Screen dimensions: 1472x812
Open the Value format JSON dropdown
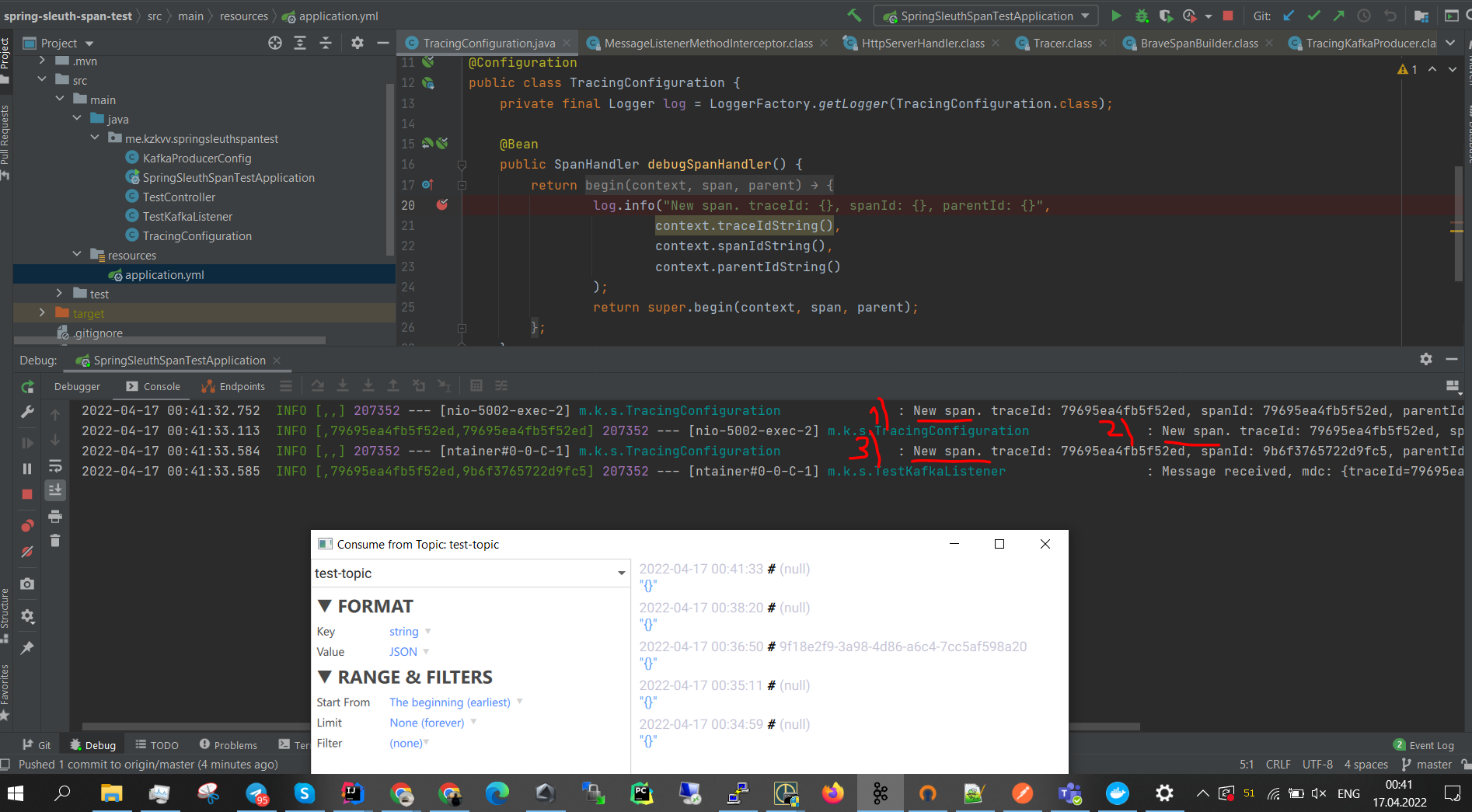pos(409,652)
